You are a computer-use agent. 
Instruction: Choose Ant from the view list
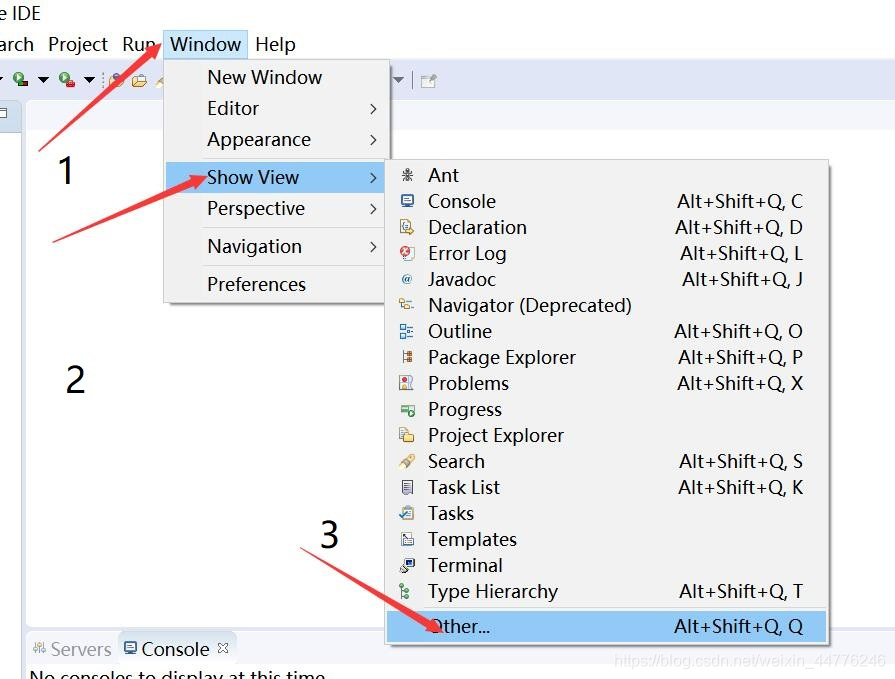coord(606,175)
